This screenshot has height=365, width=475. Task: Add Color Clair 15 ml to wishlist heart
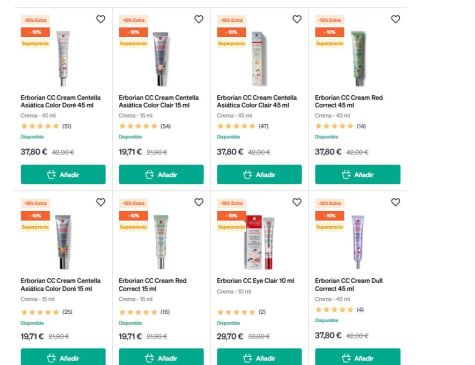coord(199,19)
